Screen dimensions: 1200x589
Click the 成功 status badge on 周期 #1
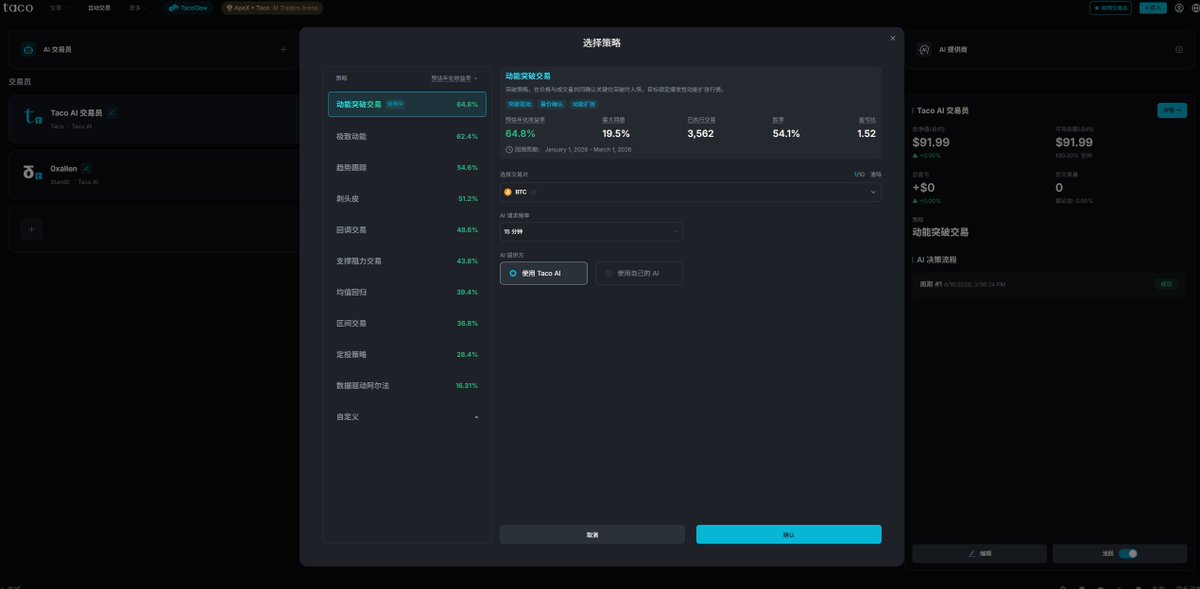(x=1167, y=284)
